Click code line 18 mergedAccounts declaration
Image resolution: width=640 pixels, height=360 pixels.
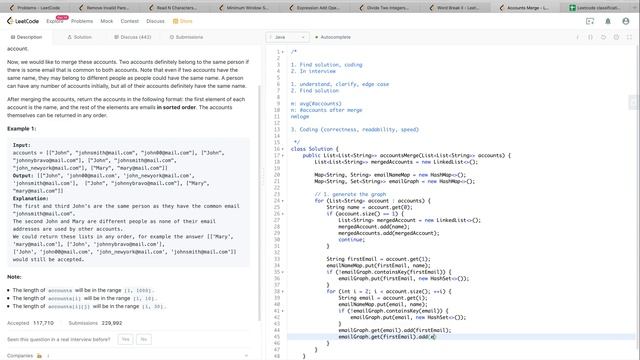coord(396,162)
